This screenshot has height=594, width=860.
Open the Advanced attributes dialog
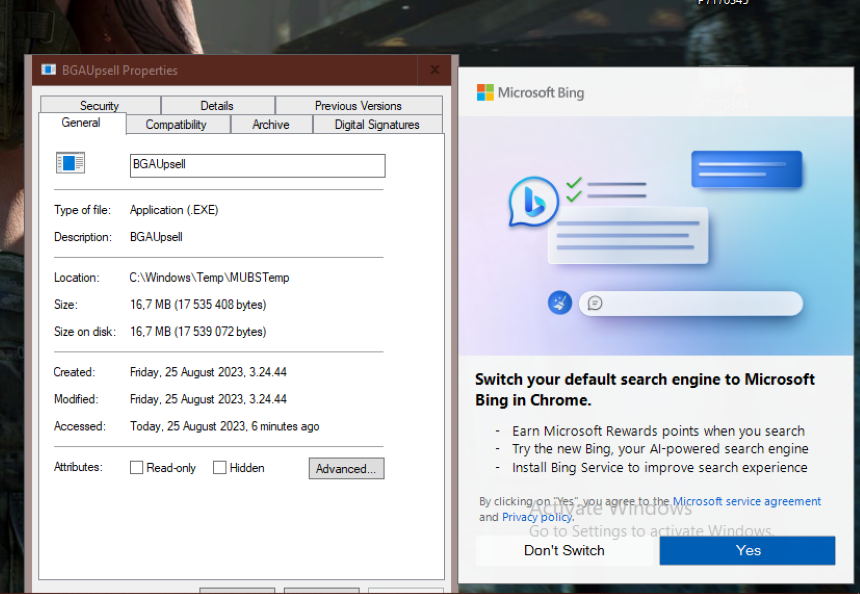coord(346,468)
